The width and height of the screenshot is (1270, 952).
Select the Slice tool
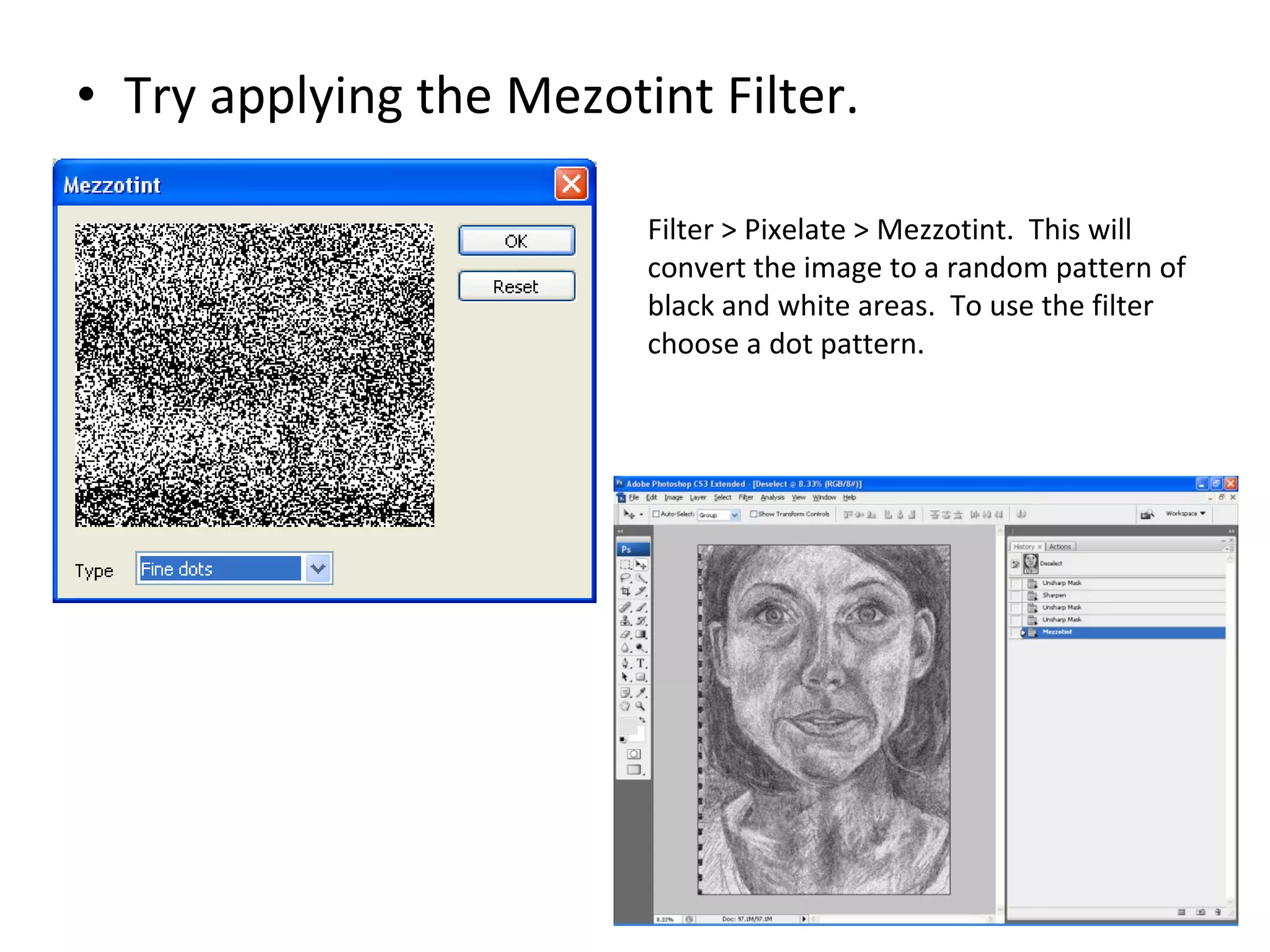641,591
